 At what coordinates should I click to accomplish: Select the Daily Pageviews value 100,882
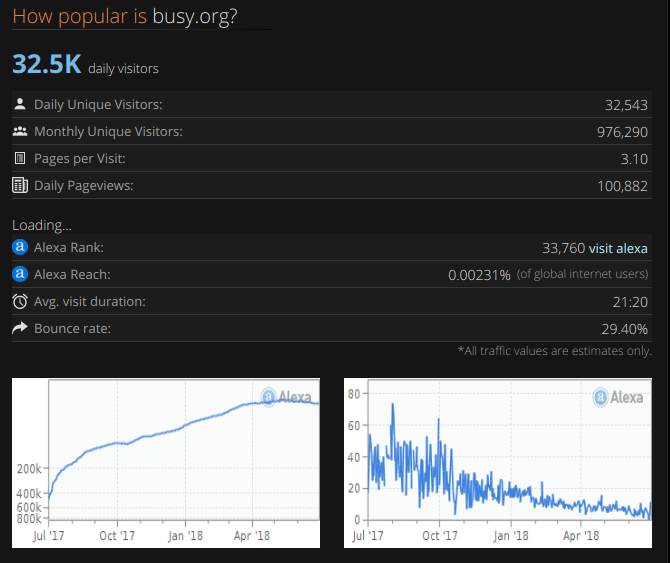(622, 186)
